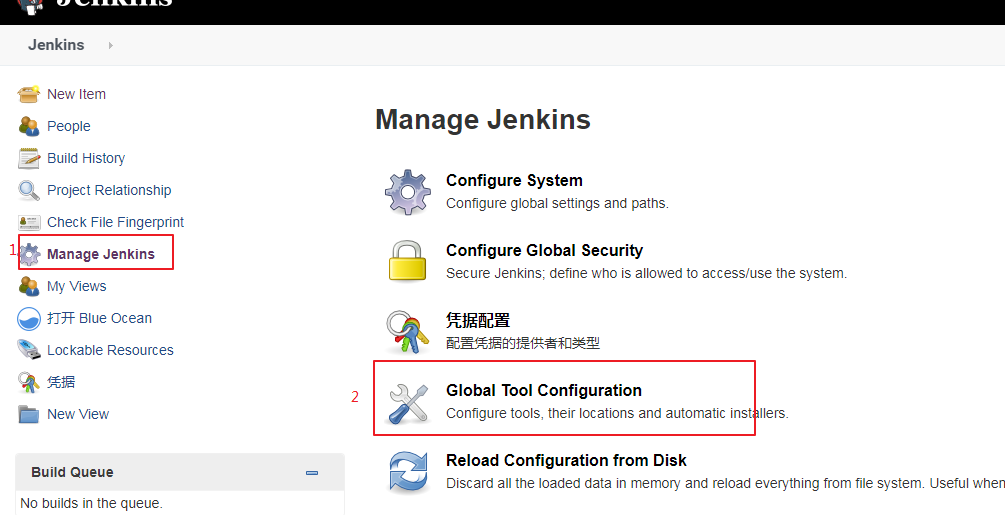
Task: Click the People icon in sidebar
Action: [29, 126]
